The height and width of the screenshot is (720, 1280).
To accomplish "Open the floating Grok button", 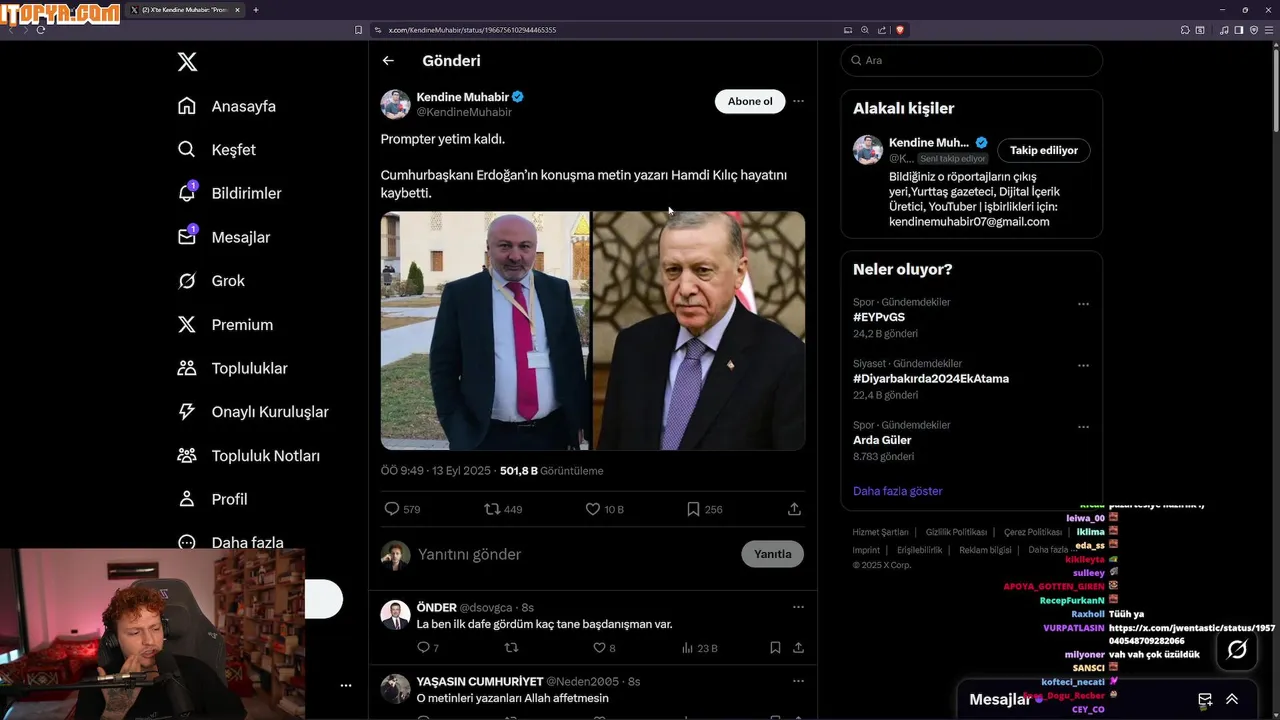I will 1237,650.
